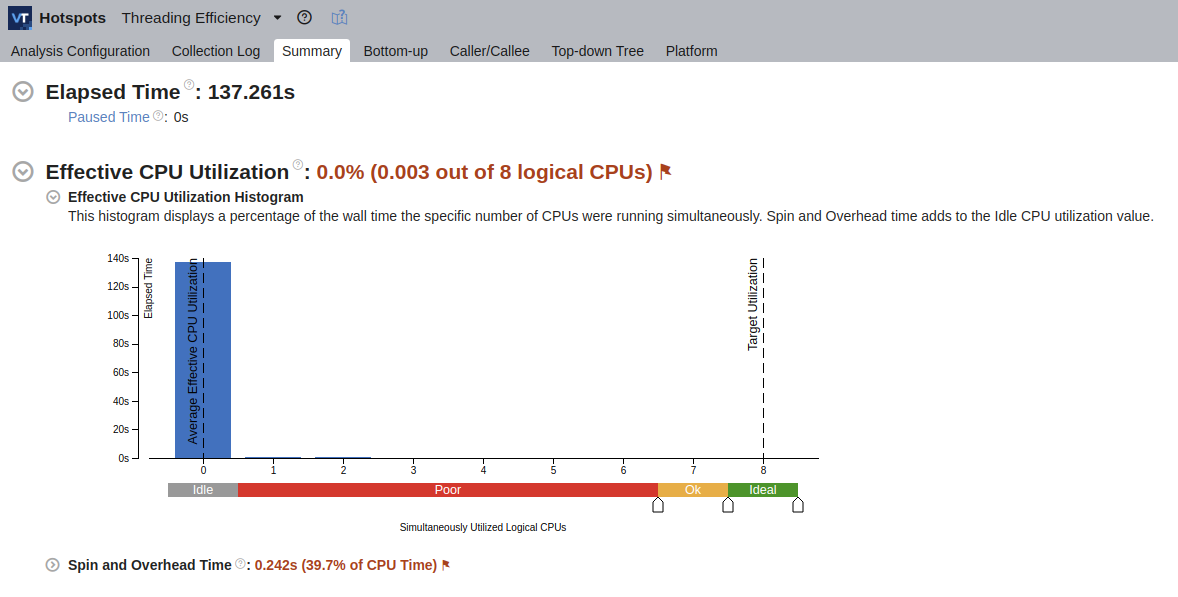Click the tooltip icon next to Effective CPU Utilization

[296, 164]
